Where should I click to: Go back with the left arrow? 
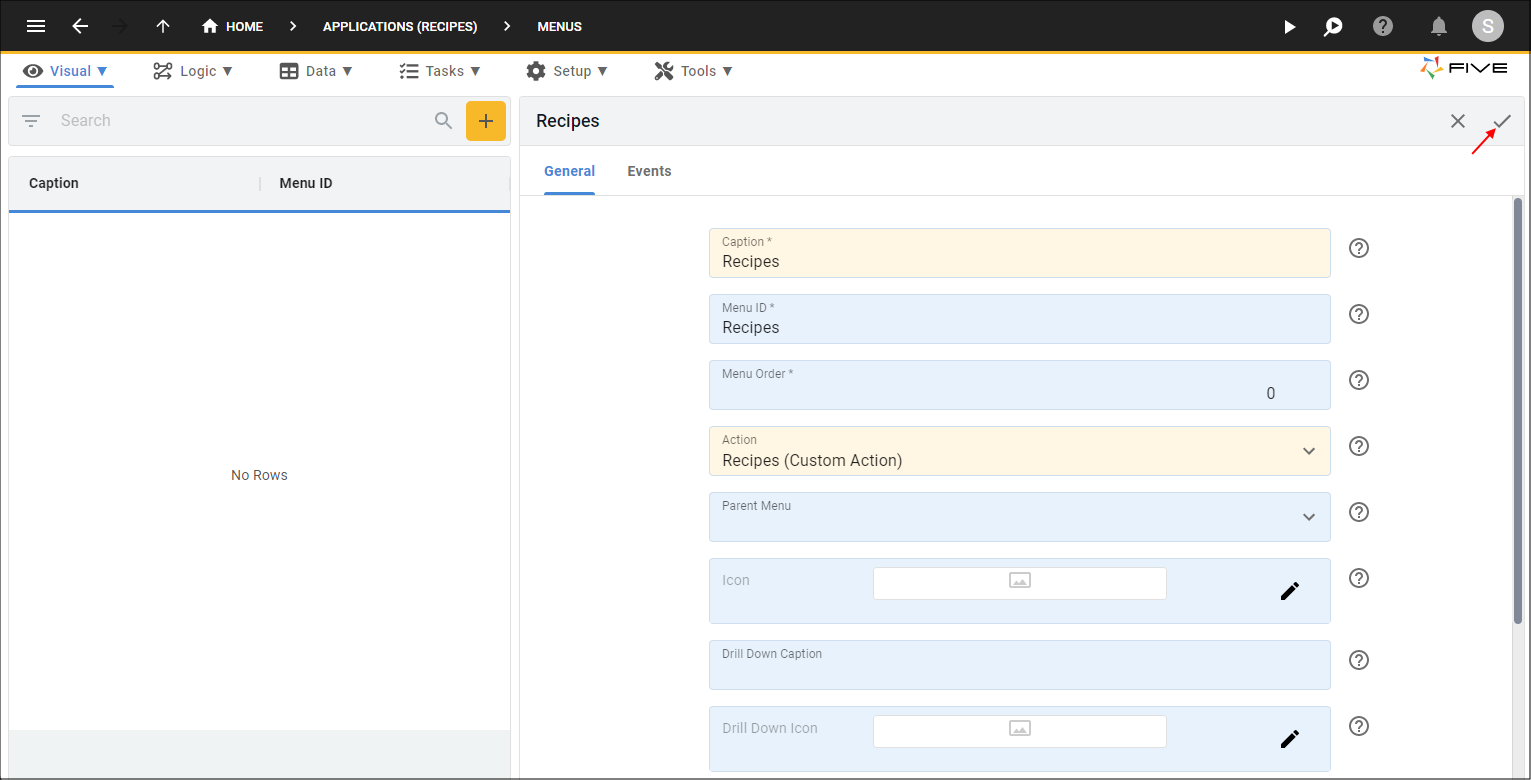point(80,26)
